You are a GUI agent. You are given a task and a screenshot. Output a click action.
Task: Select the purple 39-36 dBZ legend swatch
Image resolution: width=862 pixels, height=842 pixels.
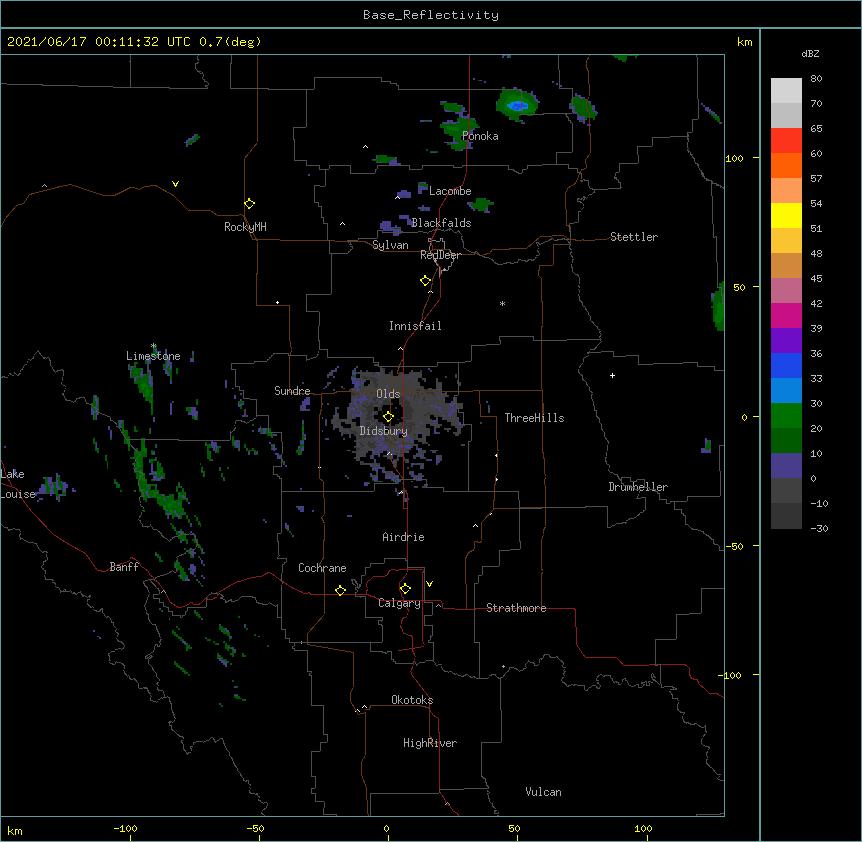click(786, 340)
